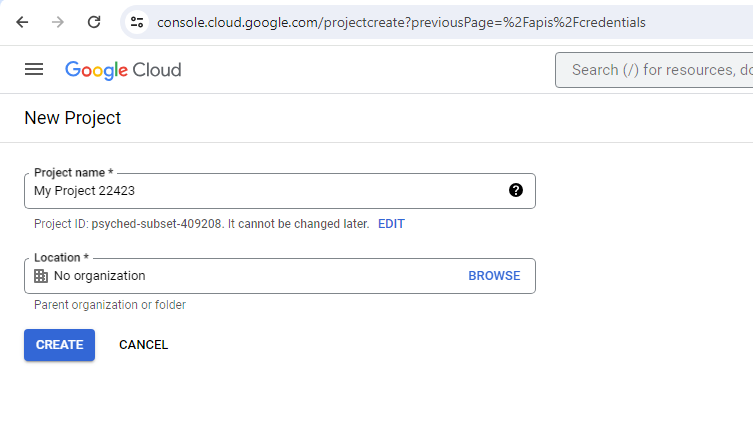Click the browser forward arrow
Viewport: 753px width, 439px height.
[58, 22]
